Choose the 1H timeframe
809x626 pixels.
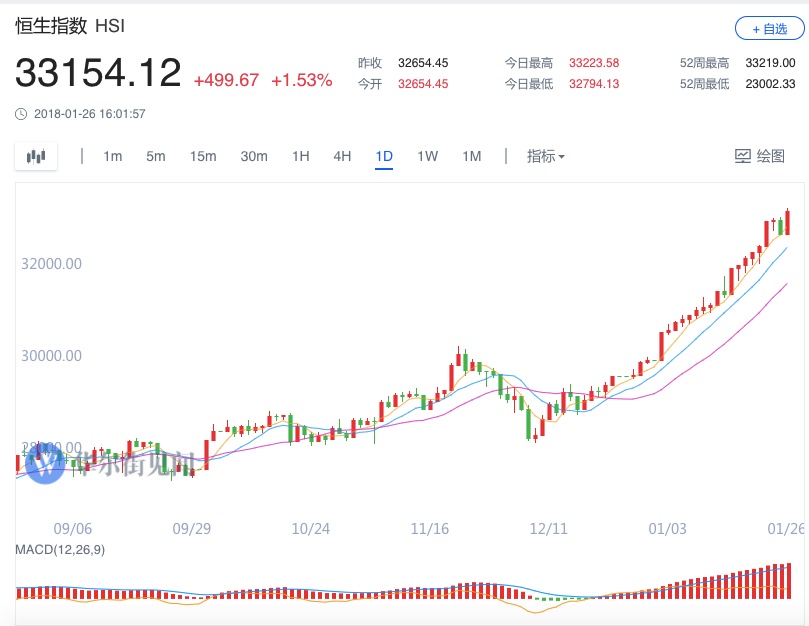point(300,156)
